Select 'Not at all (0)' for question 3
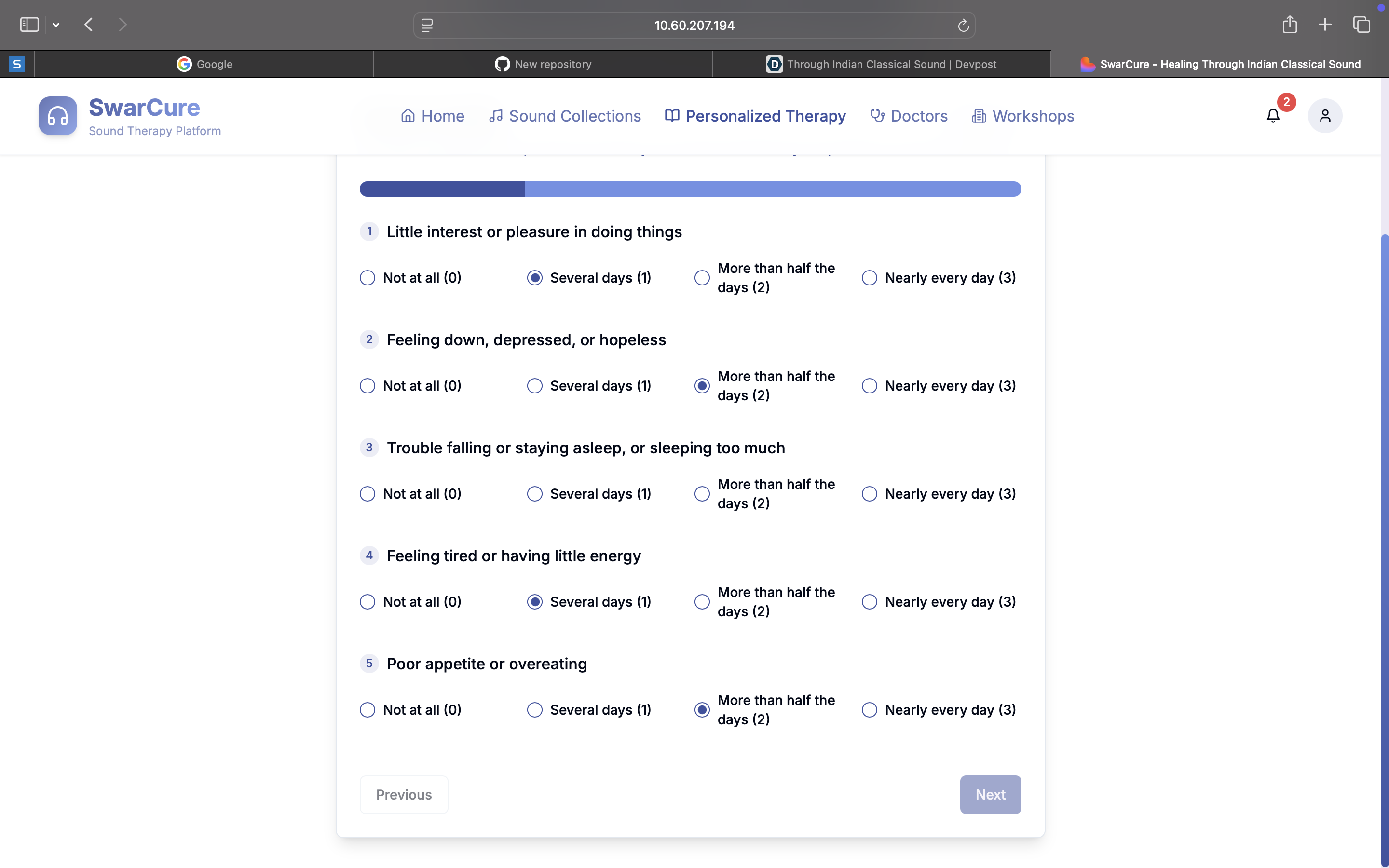1389x868 pixels. tap(368, 494)
